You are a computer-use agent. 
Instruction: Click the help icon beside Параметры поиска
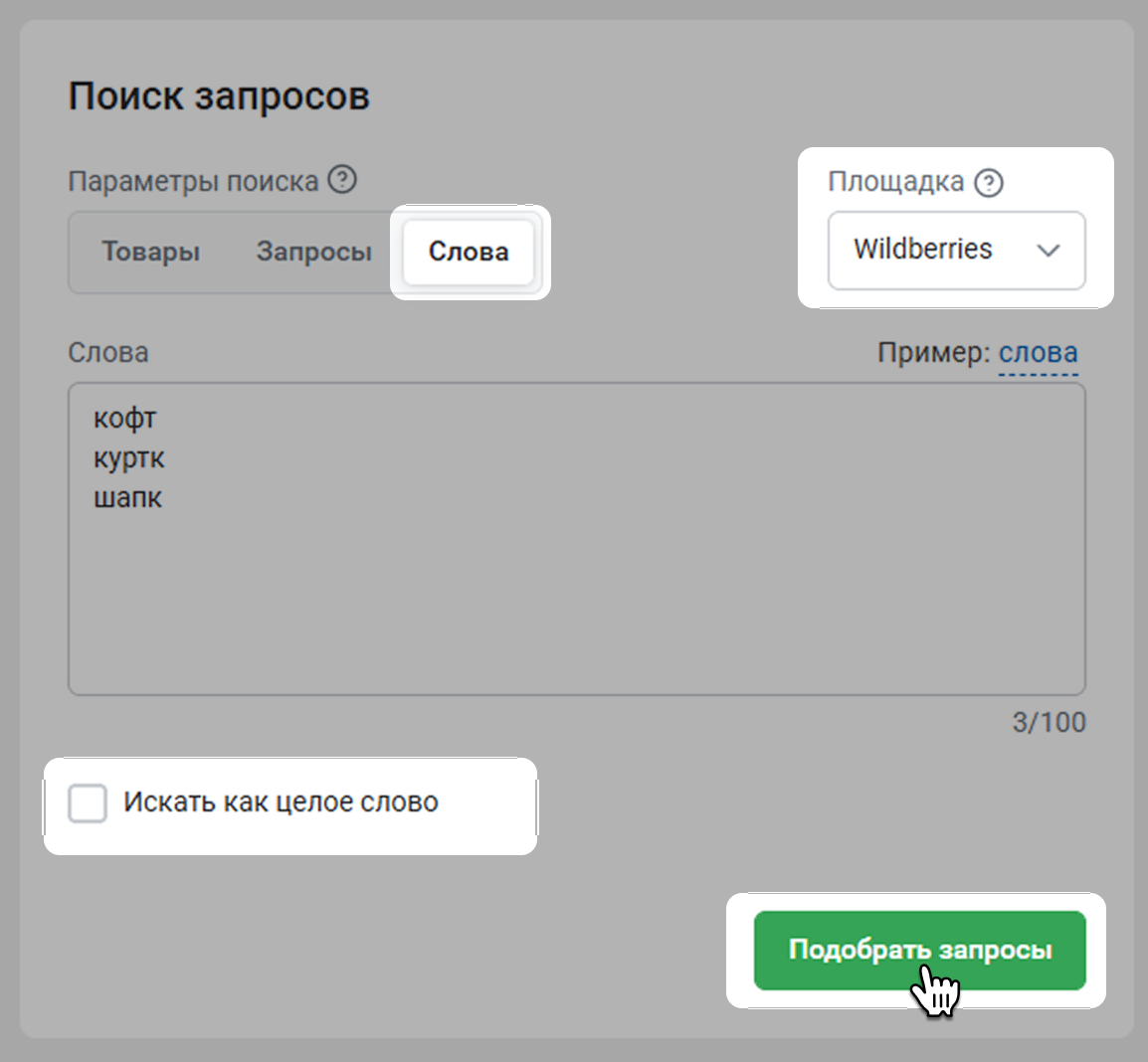click(342, 180)
